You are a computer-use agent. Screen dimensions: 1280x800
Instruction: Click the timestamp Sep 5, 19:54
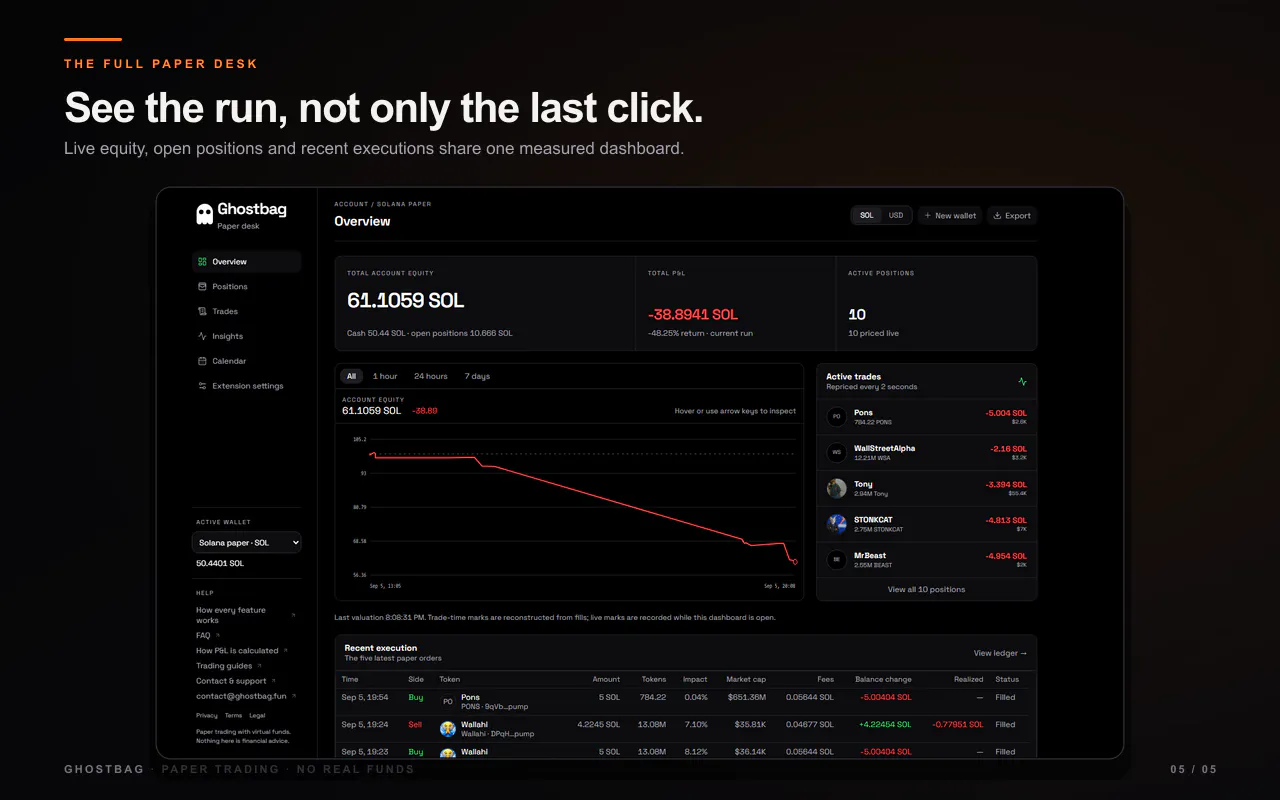[365, 698]
